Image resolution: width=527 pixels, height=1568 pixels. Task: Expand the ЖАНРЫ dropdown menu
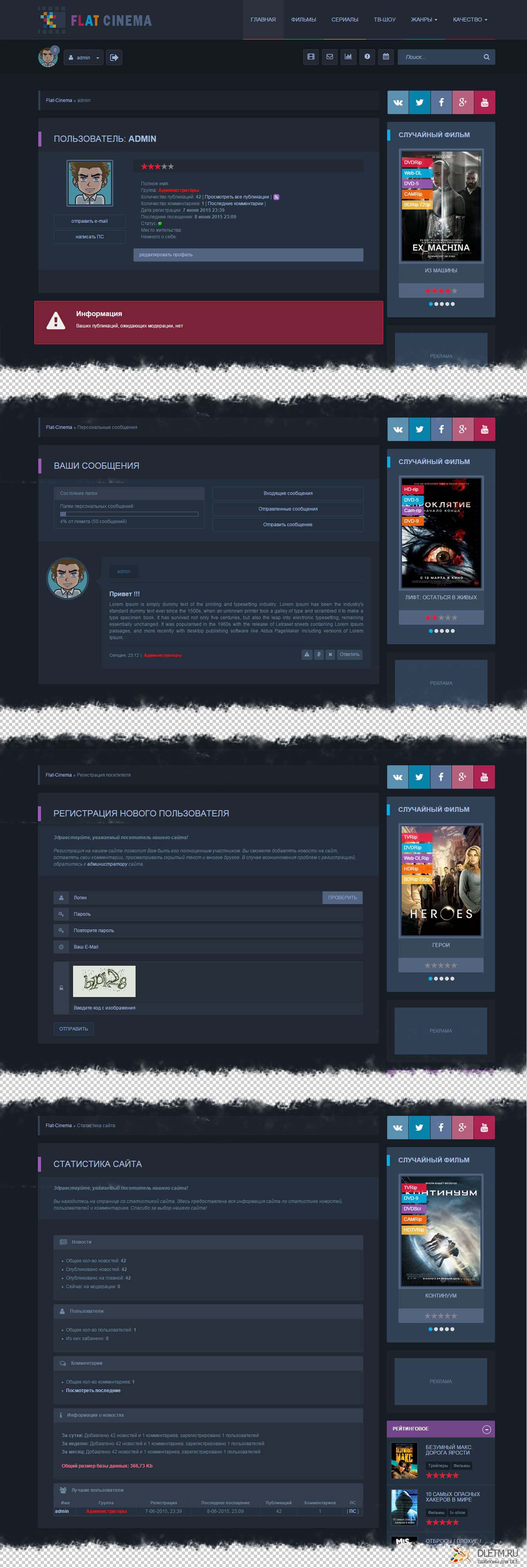[424, 20]
